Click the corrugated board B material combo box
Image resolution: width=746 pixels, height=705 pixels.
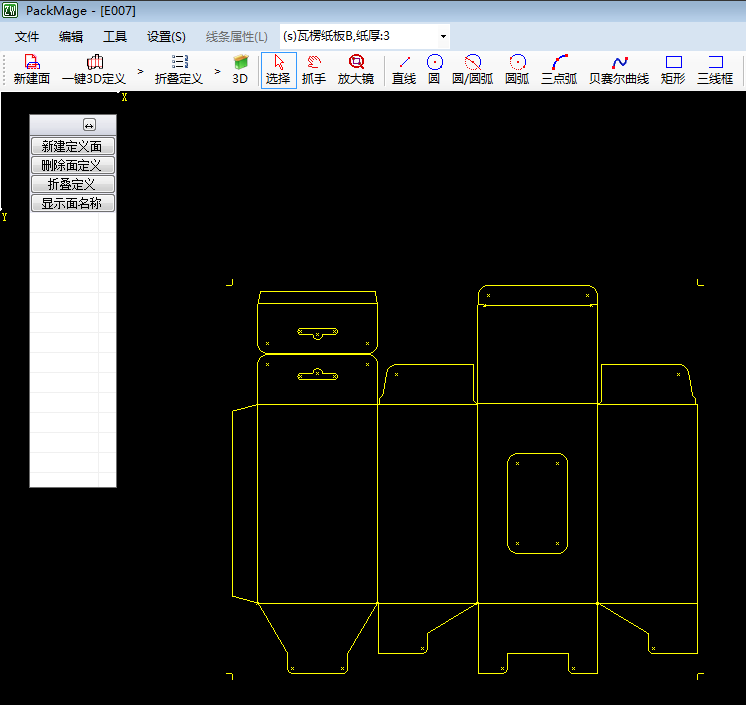364,37
